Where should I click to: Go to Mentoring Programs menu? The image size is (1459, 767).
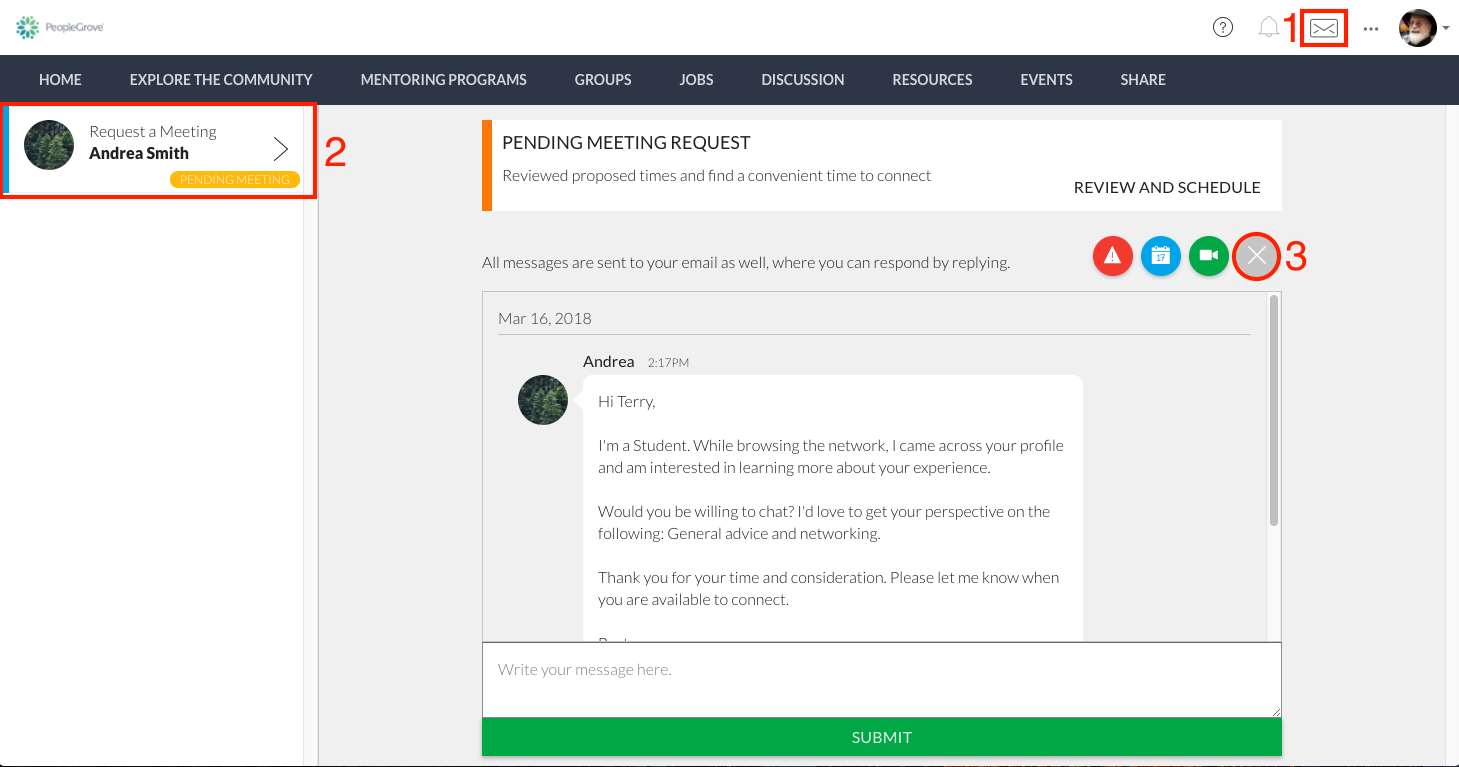443,79
